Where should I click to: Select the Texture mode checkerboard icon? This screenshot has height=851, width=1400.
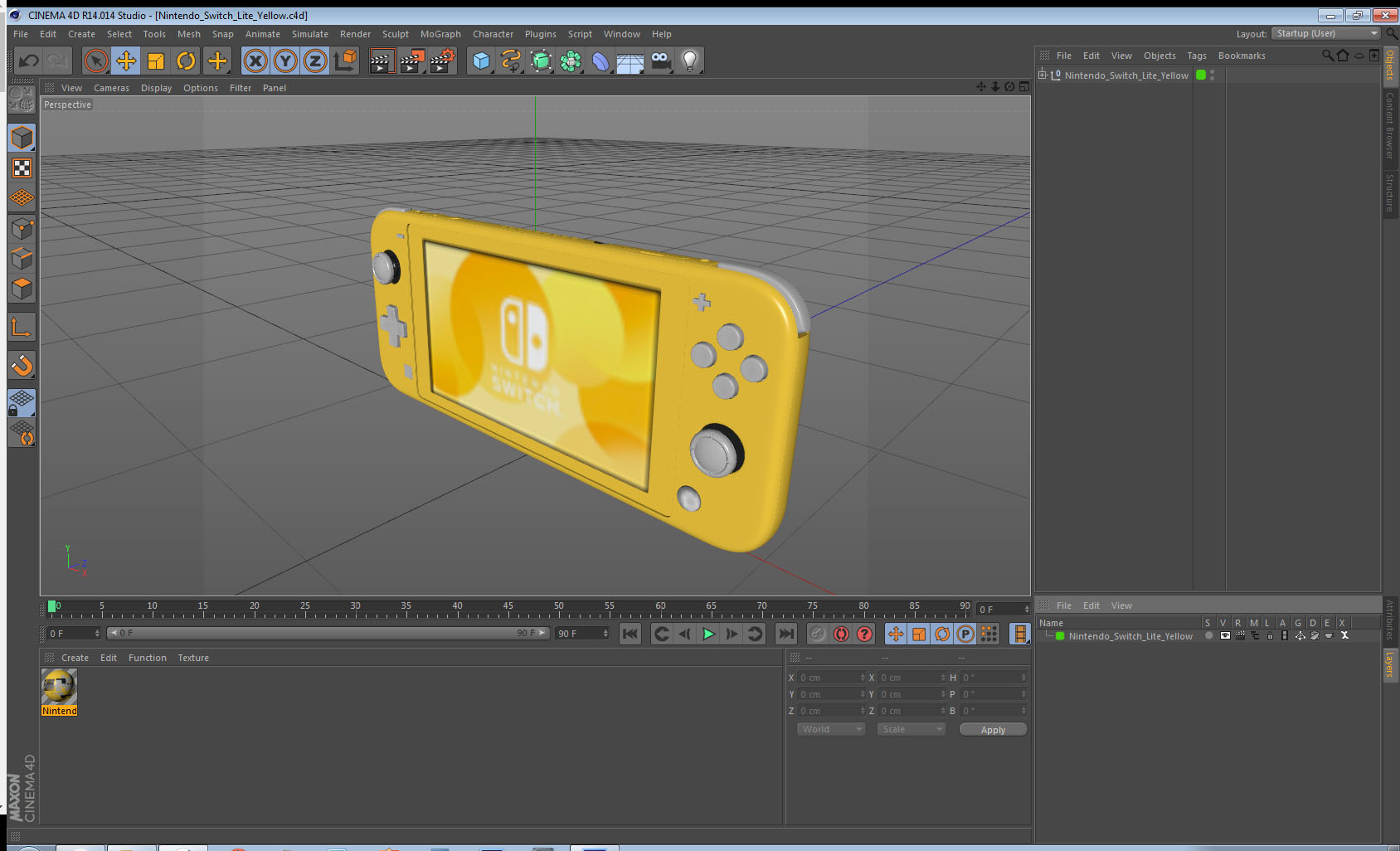coord(22,168)
